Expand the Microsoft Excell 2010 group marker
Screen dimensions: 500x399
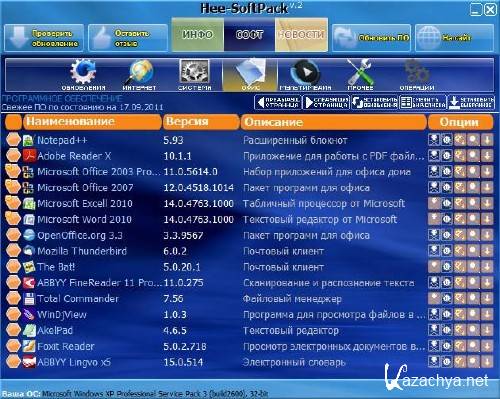(x=13, y=203)
